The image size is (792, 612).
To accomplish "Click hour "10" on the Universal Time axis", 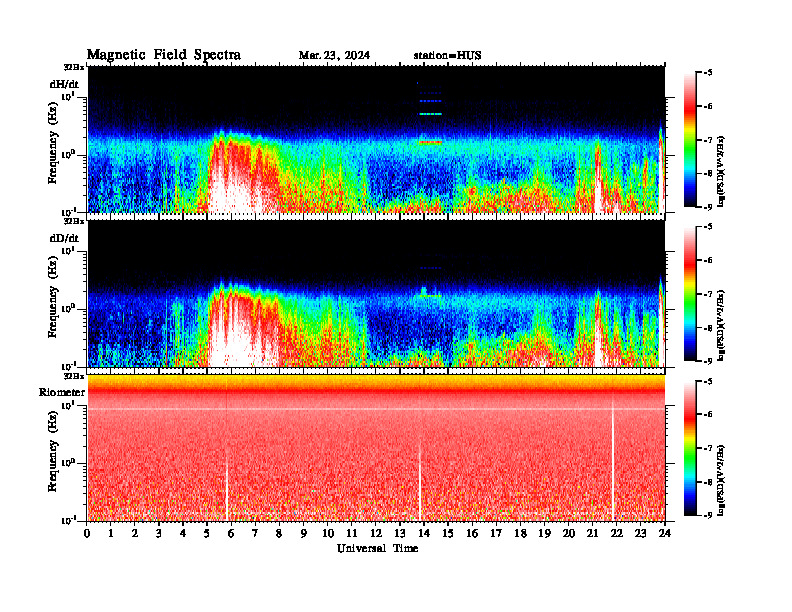I will point(328,533).
